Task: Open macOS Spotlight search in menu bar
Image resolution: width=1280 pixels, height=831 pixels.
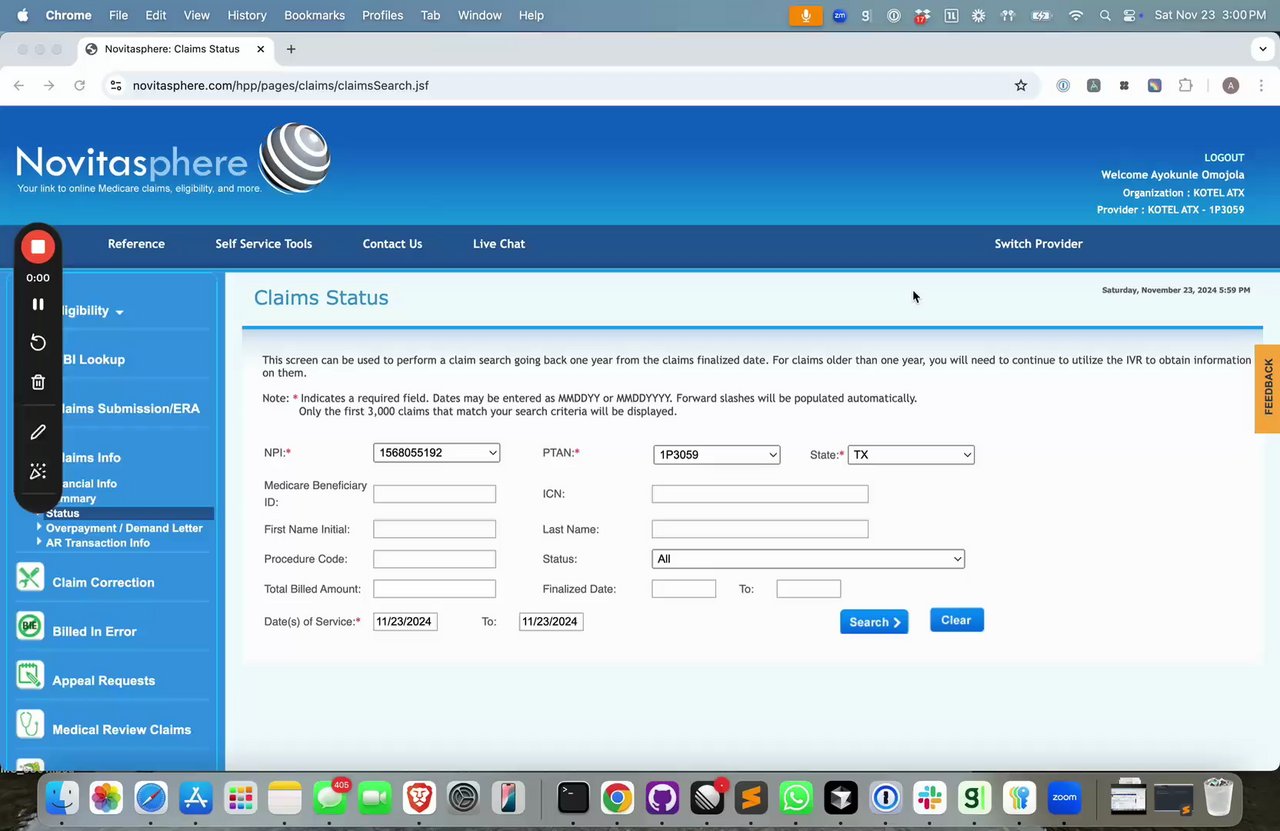Action: [x=1105, y=15]
